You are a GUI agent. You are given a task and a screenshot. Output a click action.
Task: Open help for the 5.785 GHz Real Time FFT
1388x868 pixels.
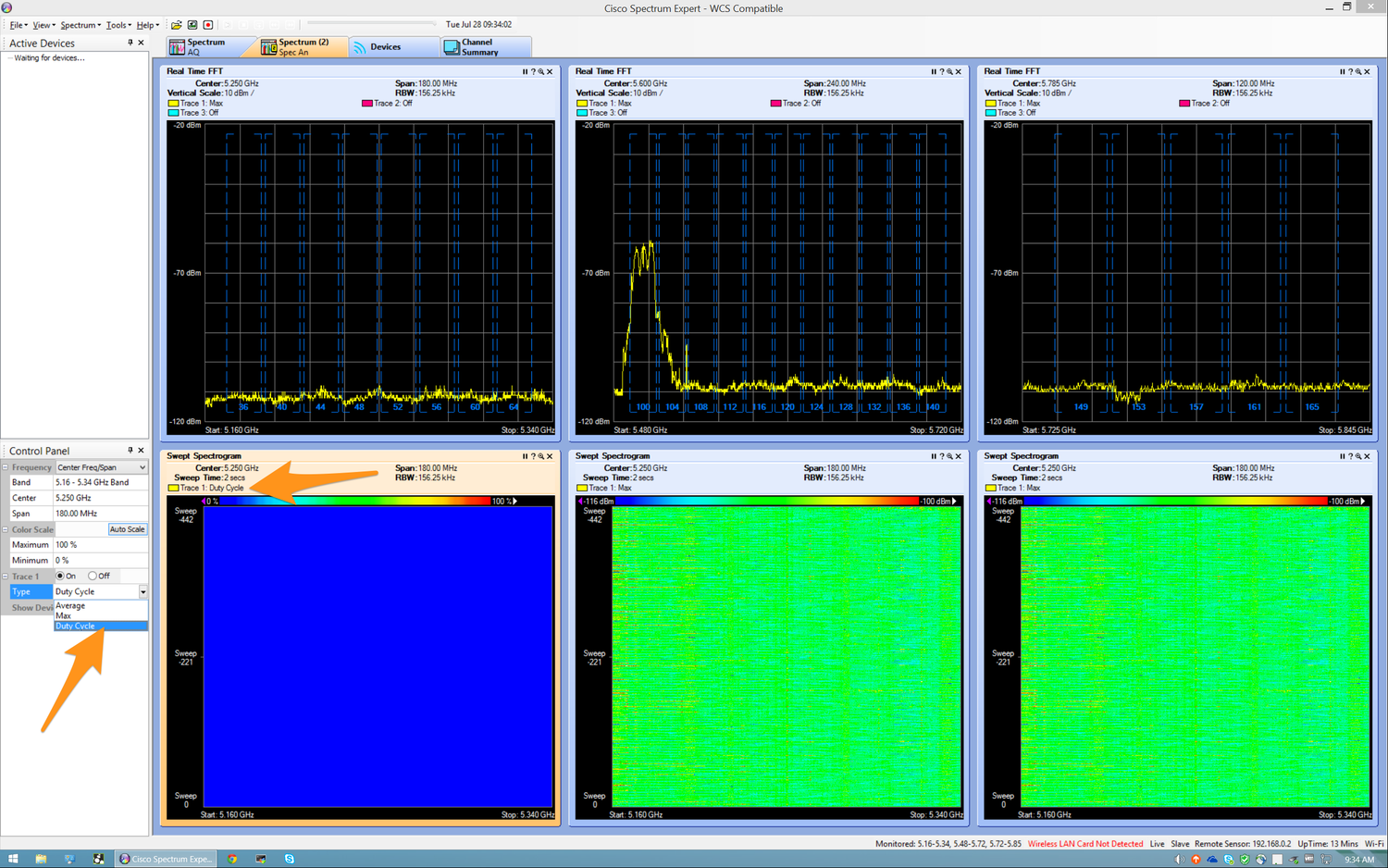pyautogui.click(x=1350, y=71)
